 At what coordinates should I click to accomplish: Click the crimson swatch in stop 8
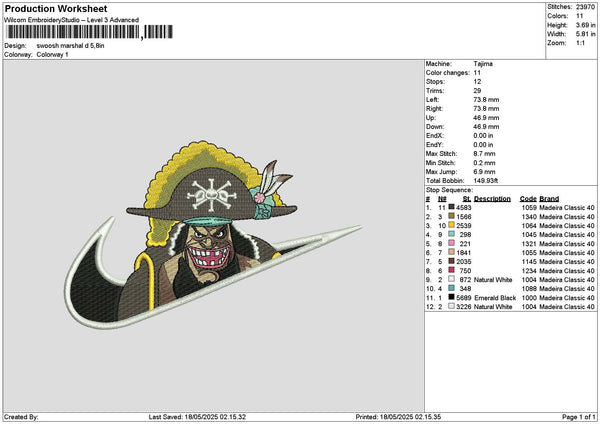452,270
